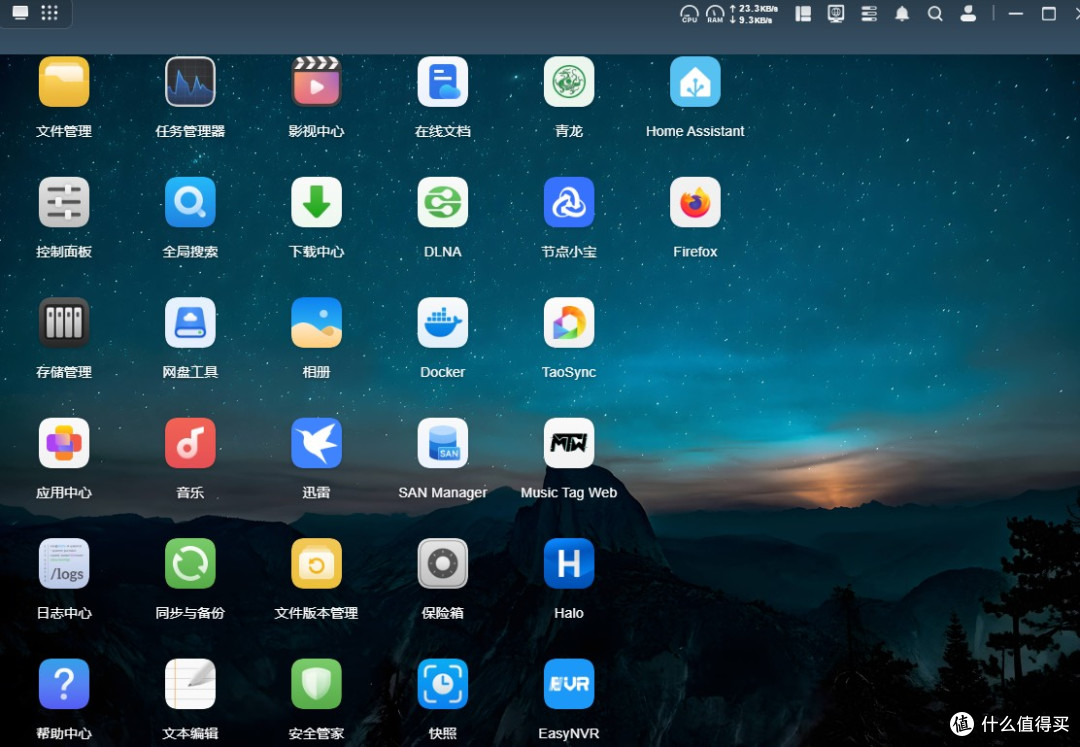Image resolution: width=1080 pixels, height=747 pixels.
Task: Open the 快照 snapshot app
Action: [443, 684]
